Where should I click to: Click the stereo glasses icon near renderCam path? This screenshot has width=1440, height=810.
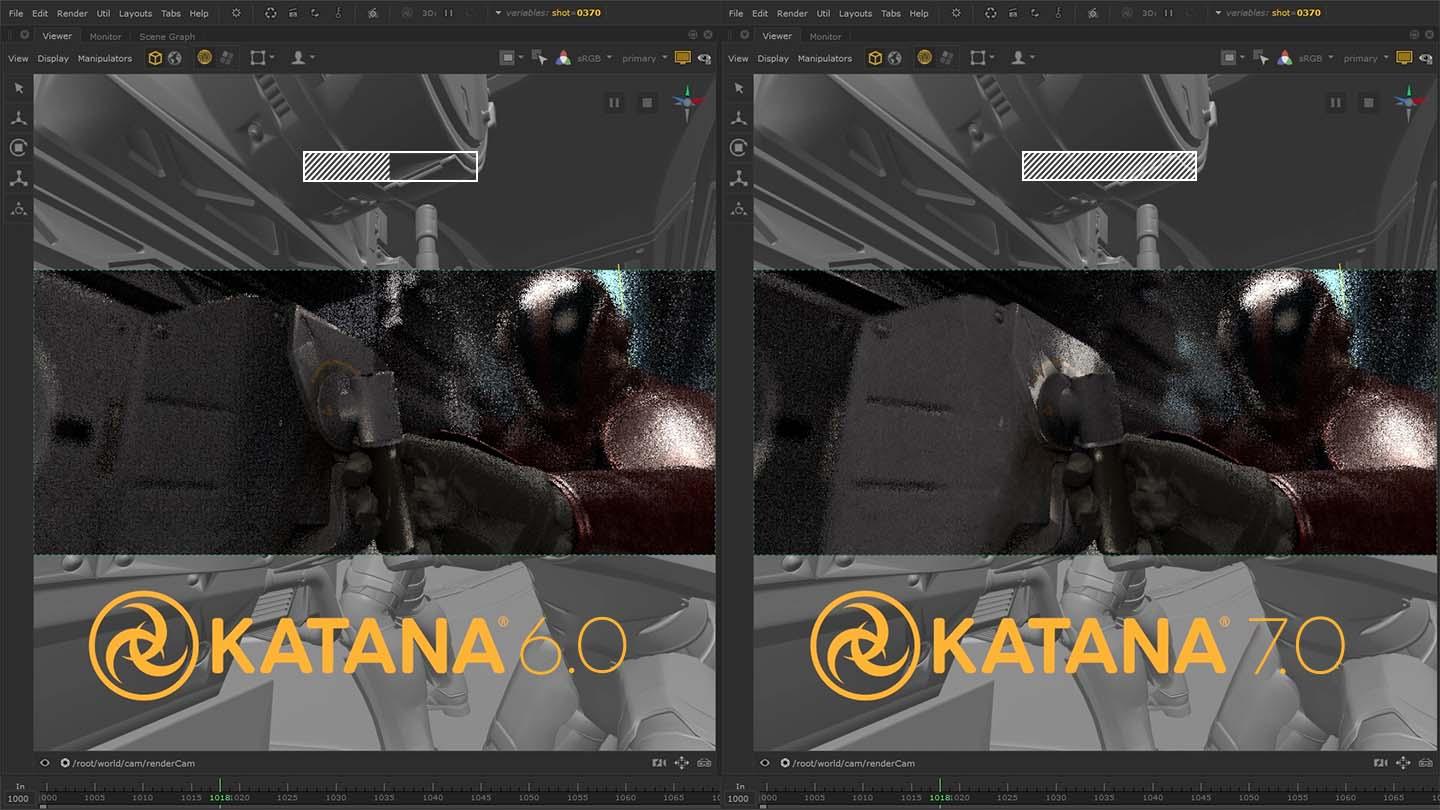[x=704, y=762]
